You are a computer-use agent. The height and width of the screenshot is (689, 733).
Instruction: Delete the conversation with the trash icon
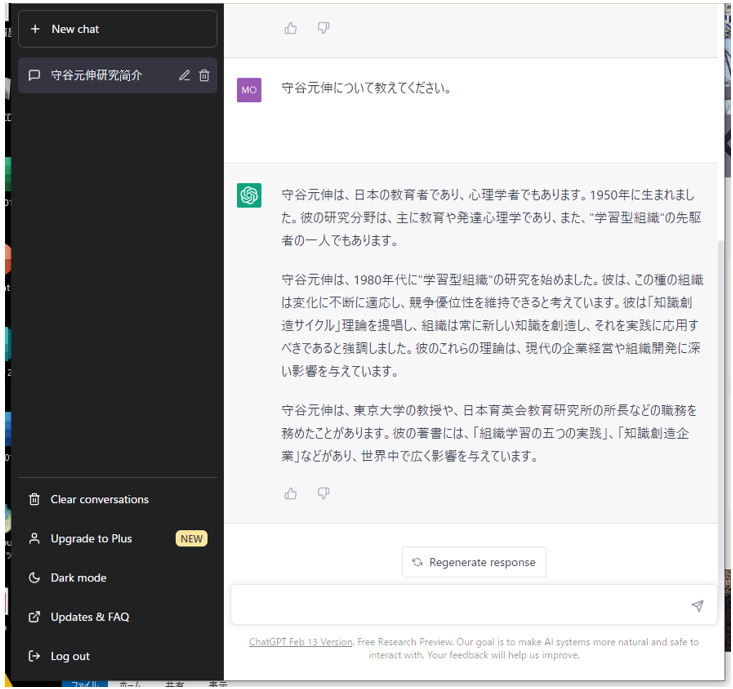tap(204, 75)
